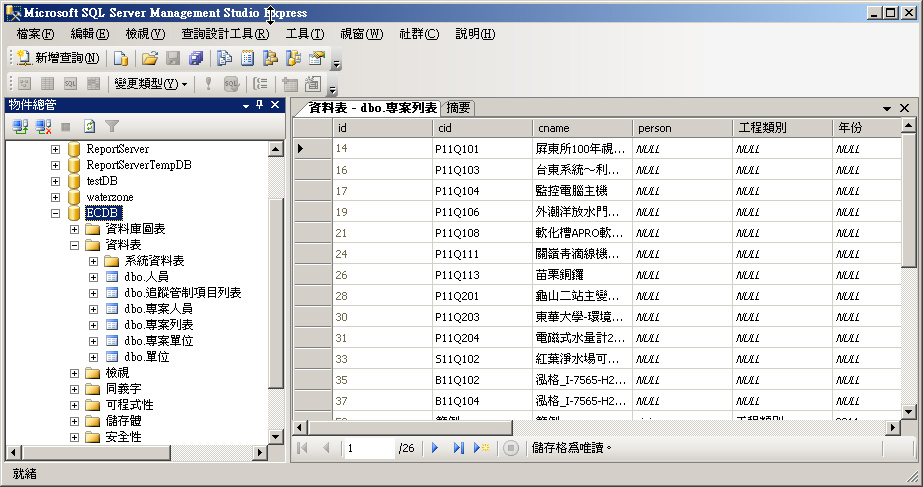
Task: Open the 說明 menu
Action: tap(475, 34)
